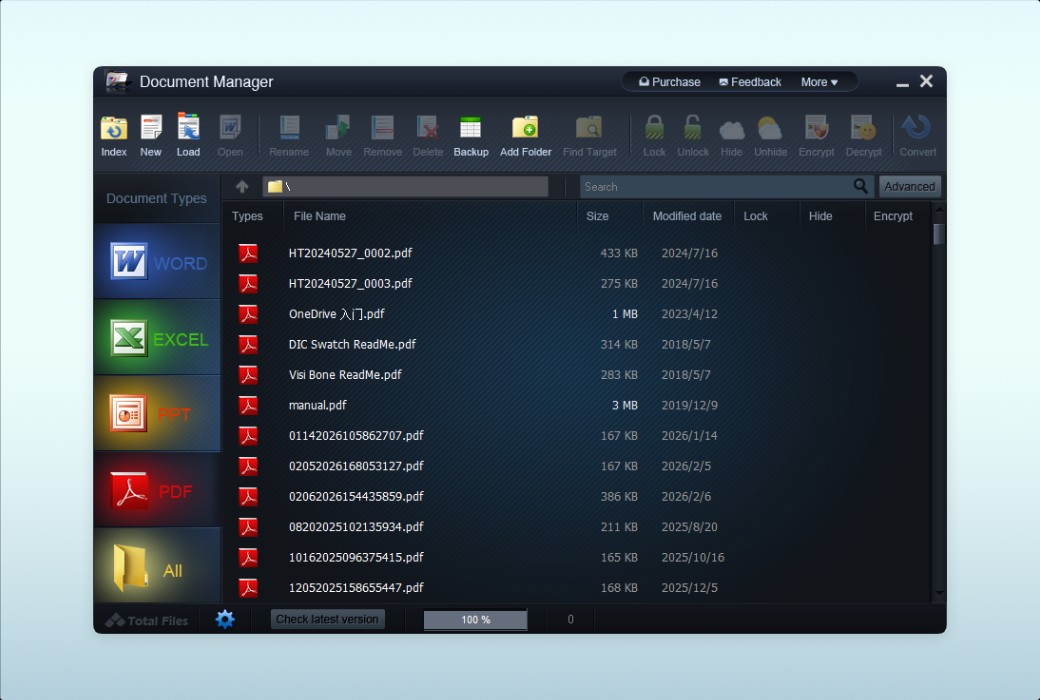Click Check latest version button
Screen dimensions: 1040x700
327,619
